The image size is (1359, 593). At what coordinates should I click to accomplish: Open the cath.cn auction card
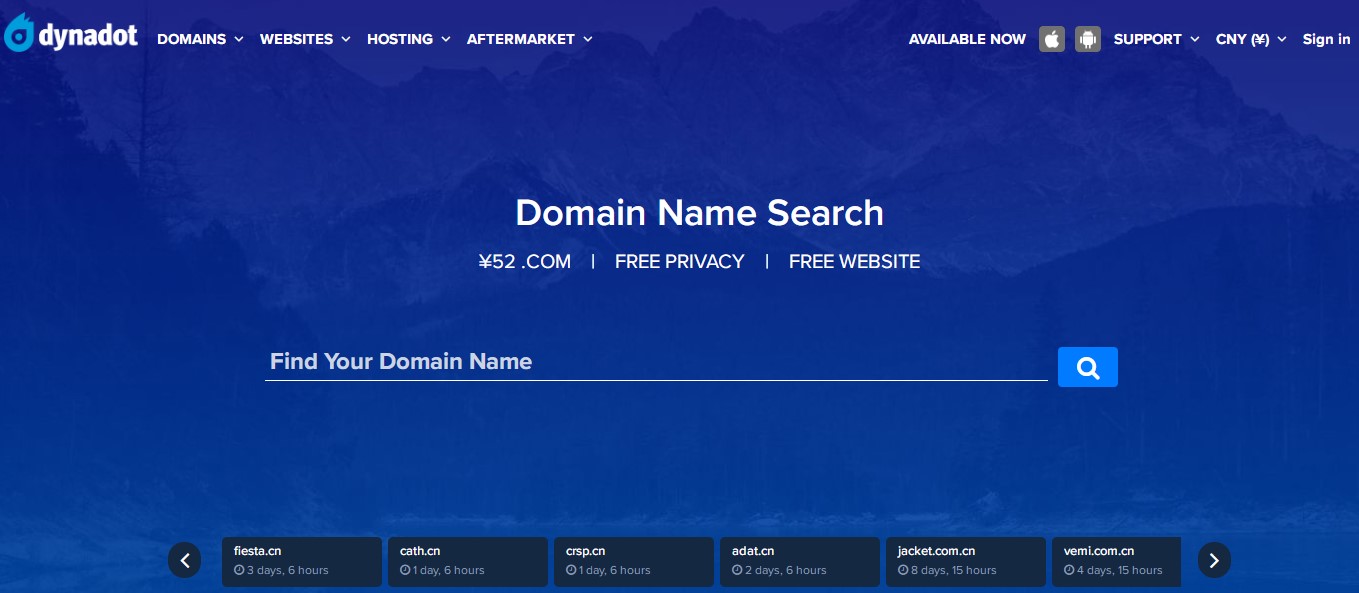[x=468, y=562]
